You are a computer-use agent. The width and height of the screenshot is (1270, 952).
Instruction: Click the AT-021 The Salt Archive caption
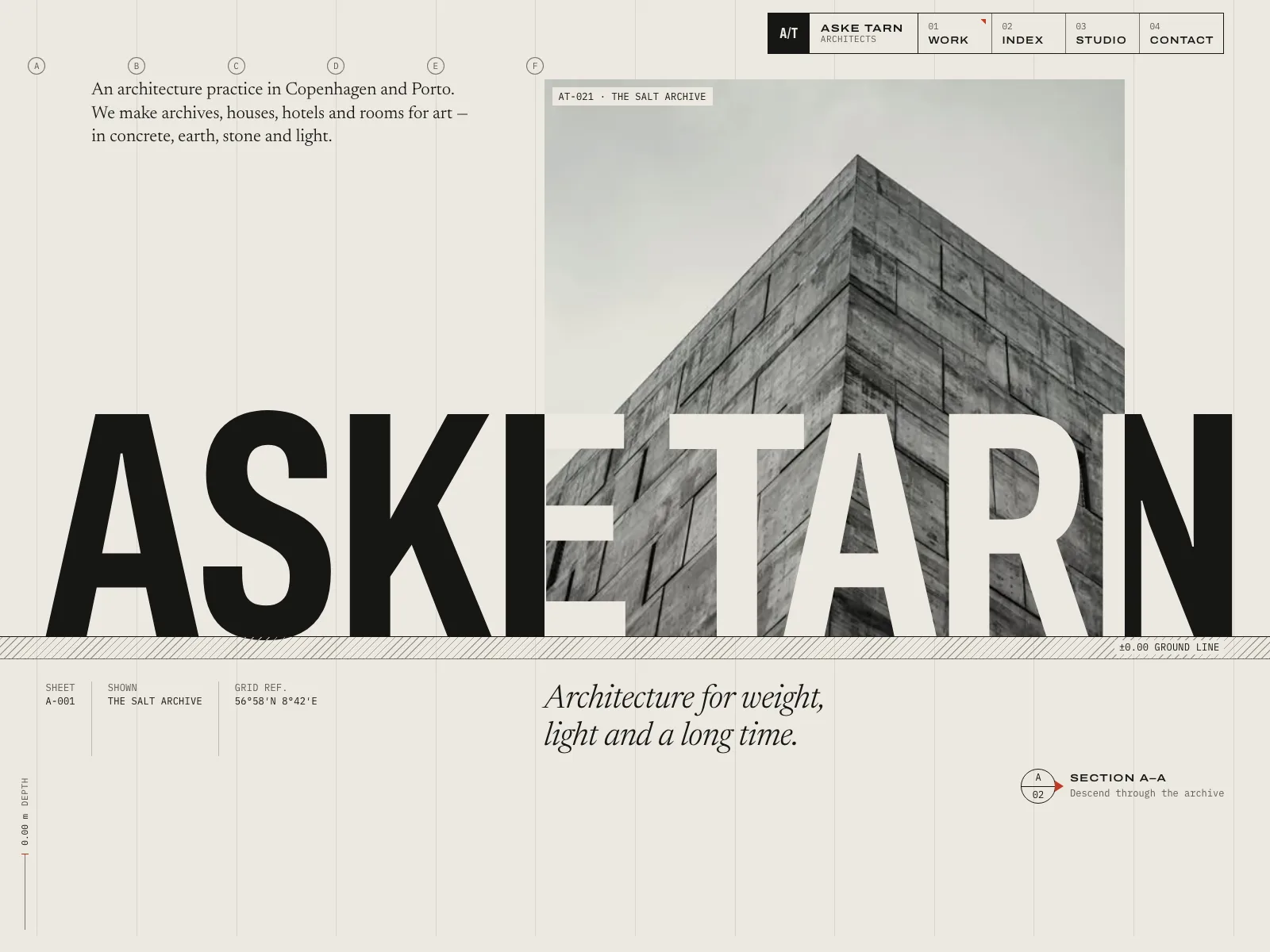[632, 97]
